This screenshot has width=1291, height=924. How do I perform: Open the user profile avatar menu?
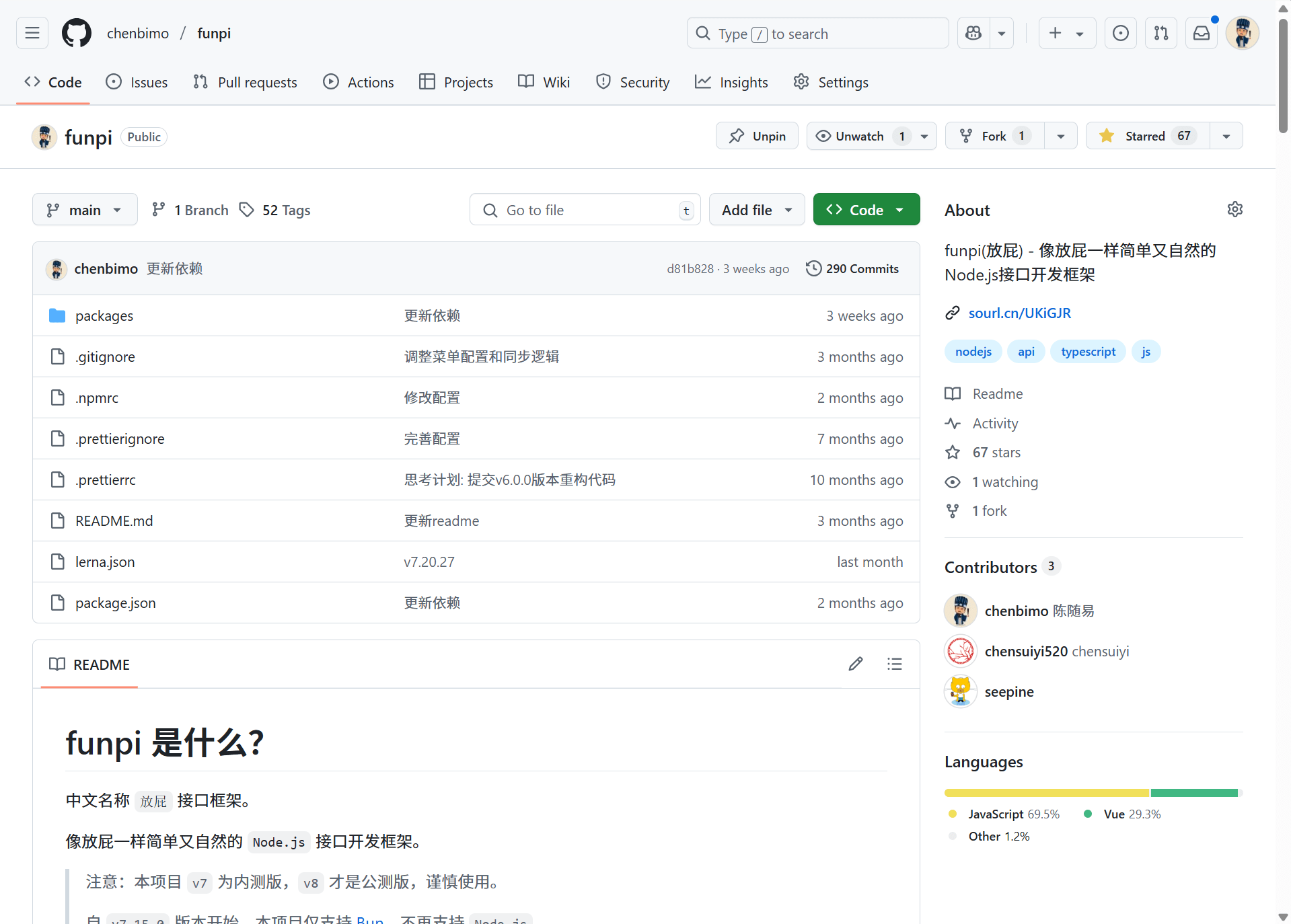point(1242,33)
